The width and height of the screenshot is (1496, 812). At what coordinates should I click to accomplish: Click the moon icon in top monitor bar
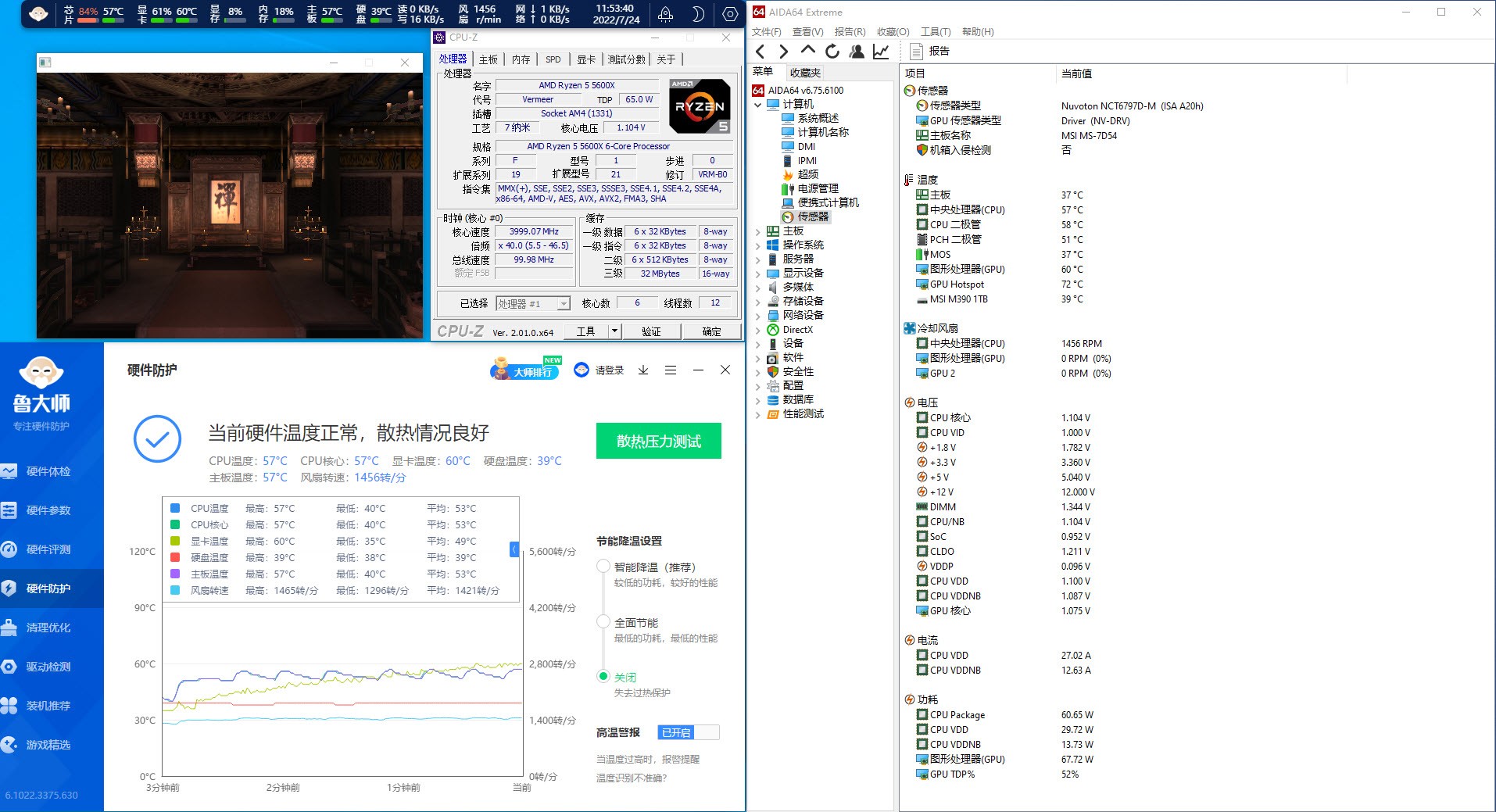pyautogui.click(x=698, y=14)
